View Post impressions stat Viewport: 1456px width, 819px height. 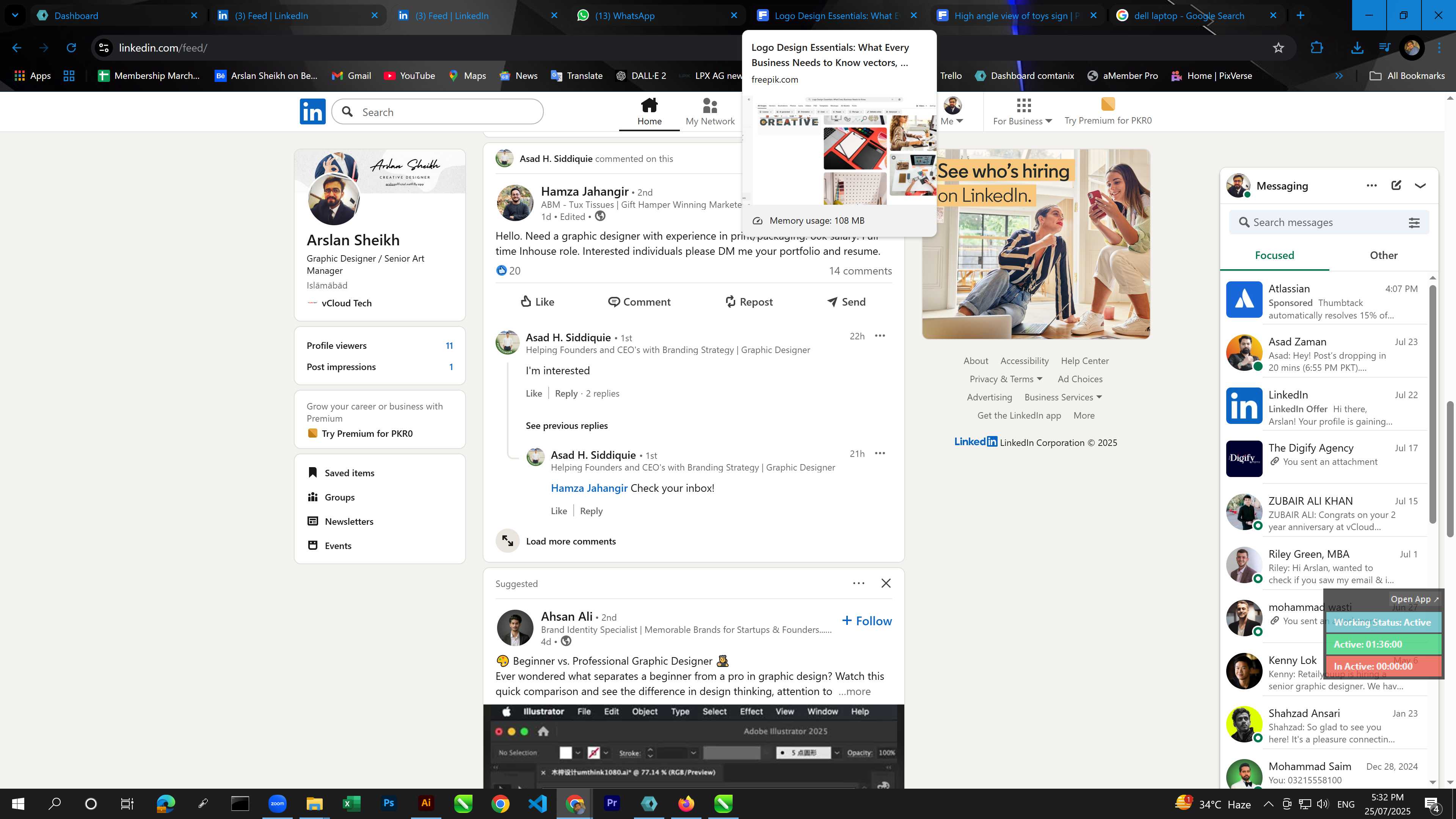(380, 367)
